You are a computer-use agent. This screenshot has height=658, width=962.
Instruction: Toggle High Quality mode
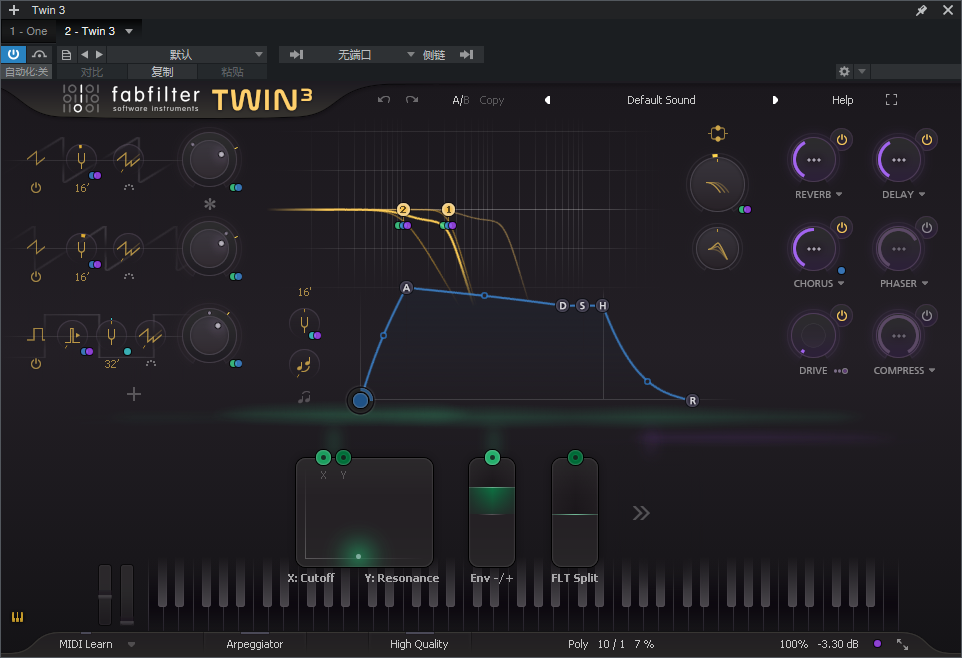tap(419, 644)
